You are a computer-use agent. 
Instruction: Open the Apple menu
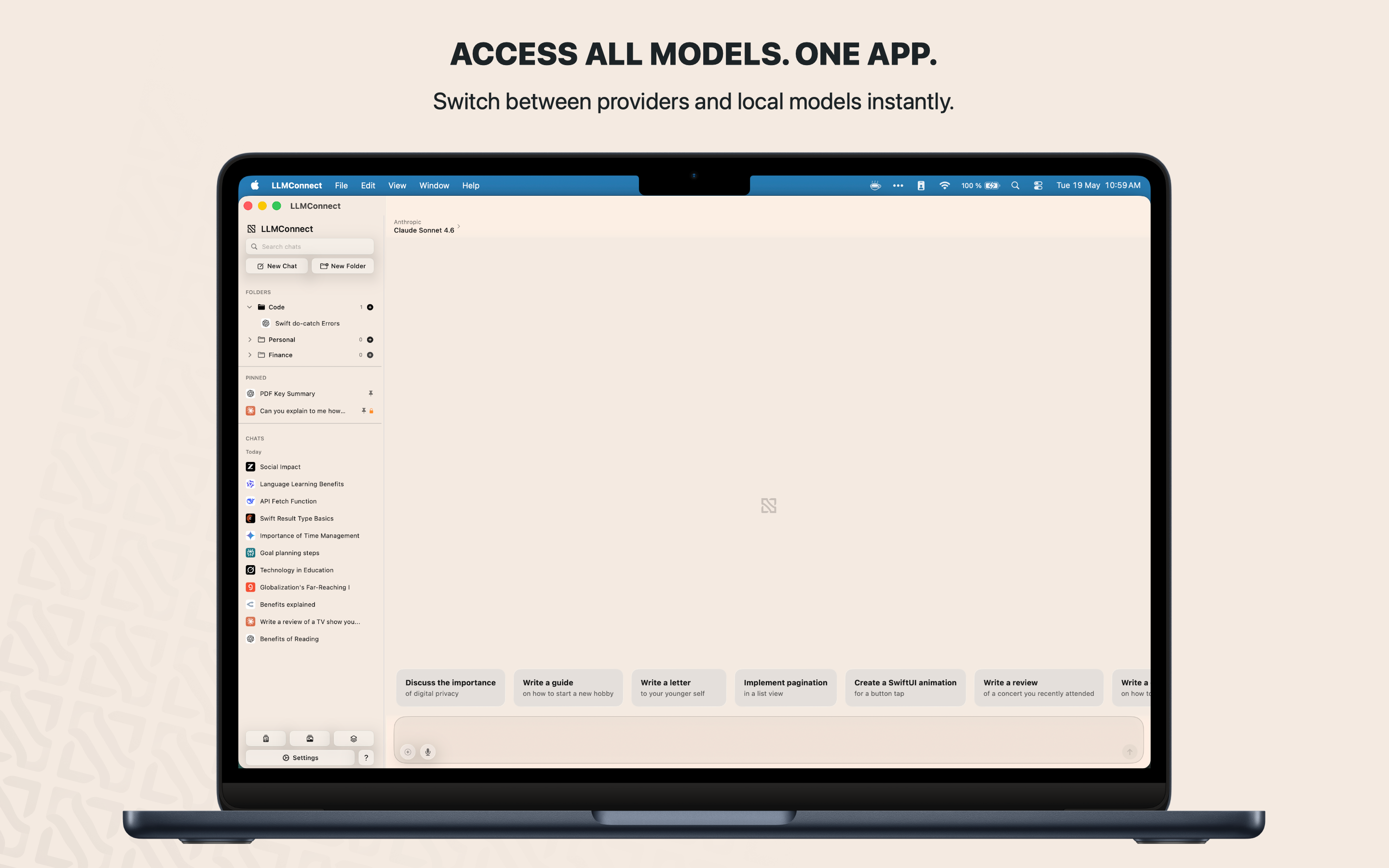pyautogui.click(x=255, y=186)
